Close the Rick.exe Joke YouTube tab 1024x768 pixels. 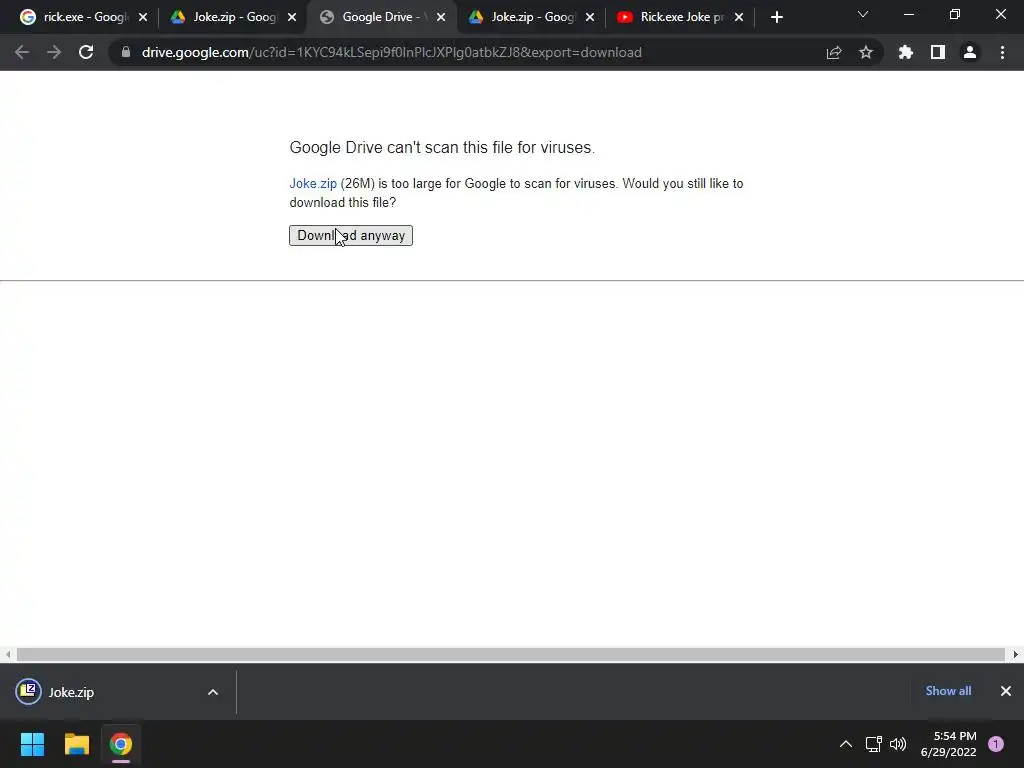click(739, 17)
